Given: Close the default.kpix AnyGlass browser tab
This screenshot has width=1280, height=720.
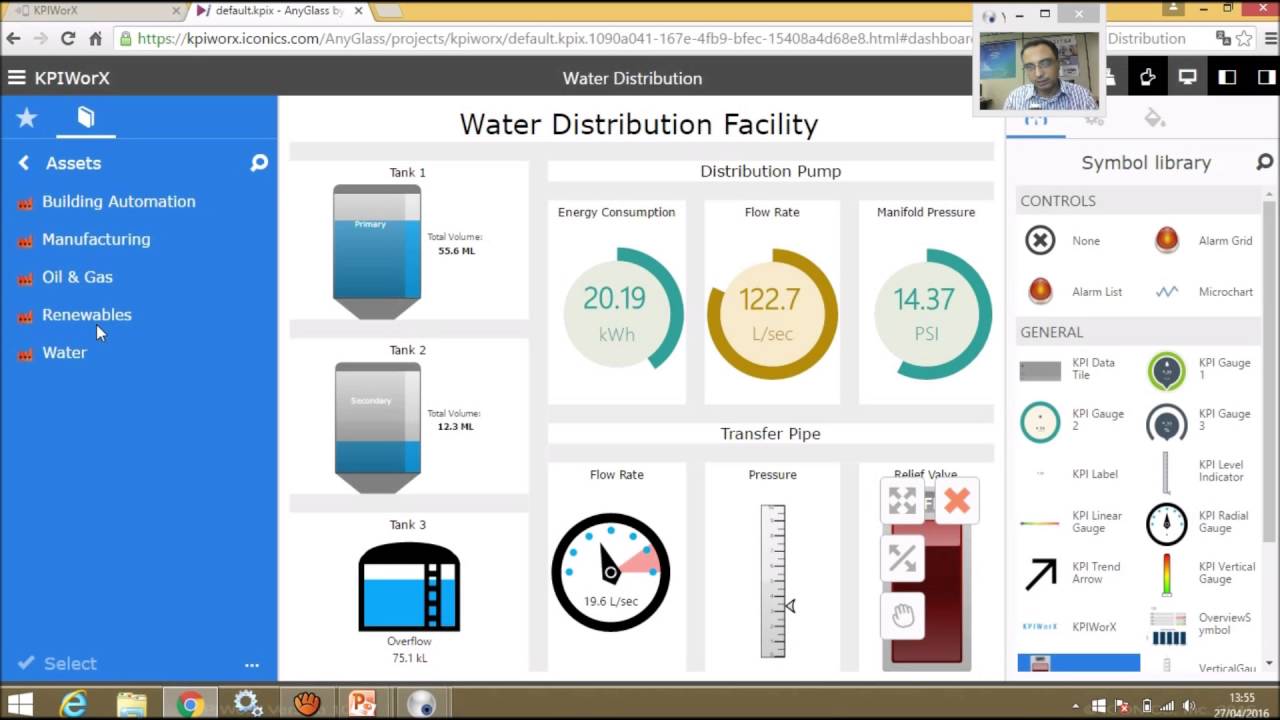Looking at the screenshot, I should (x=358, y=11).
